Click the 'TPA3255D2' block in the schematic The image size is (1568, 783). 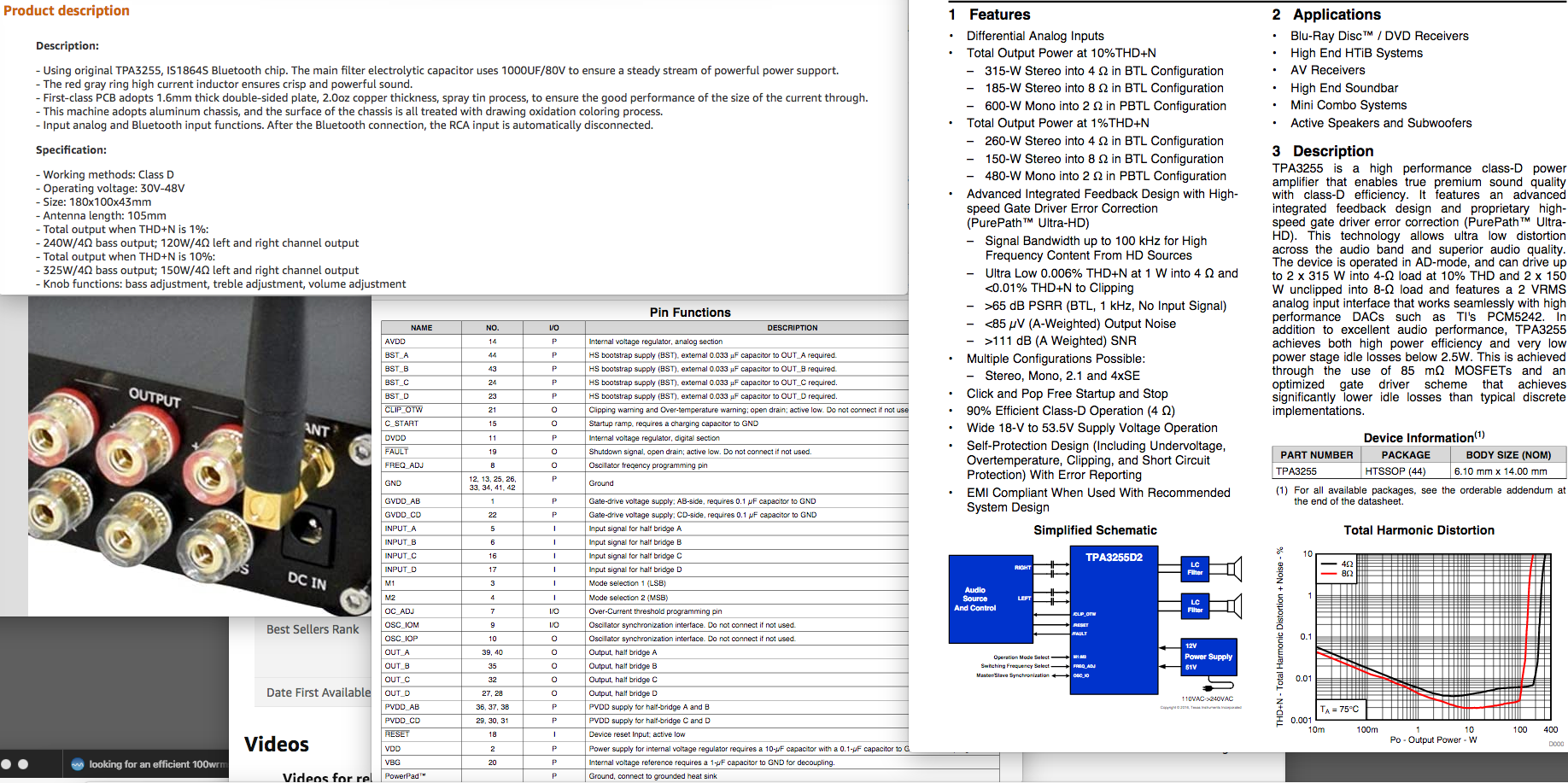[1115, 620]
